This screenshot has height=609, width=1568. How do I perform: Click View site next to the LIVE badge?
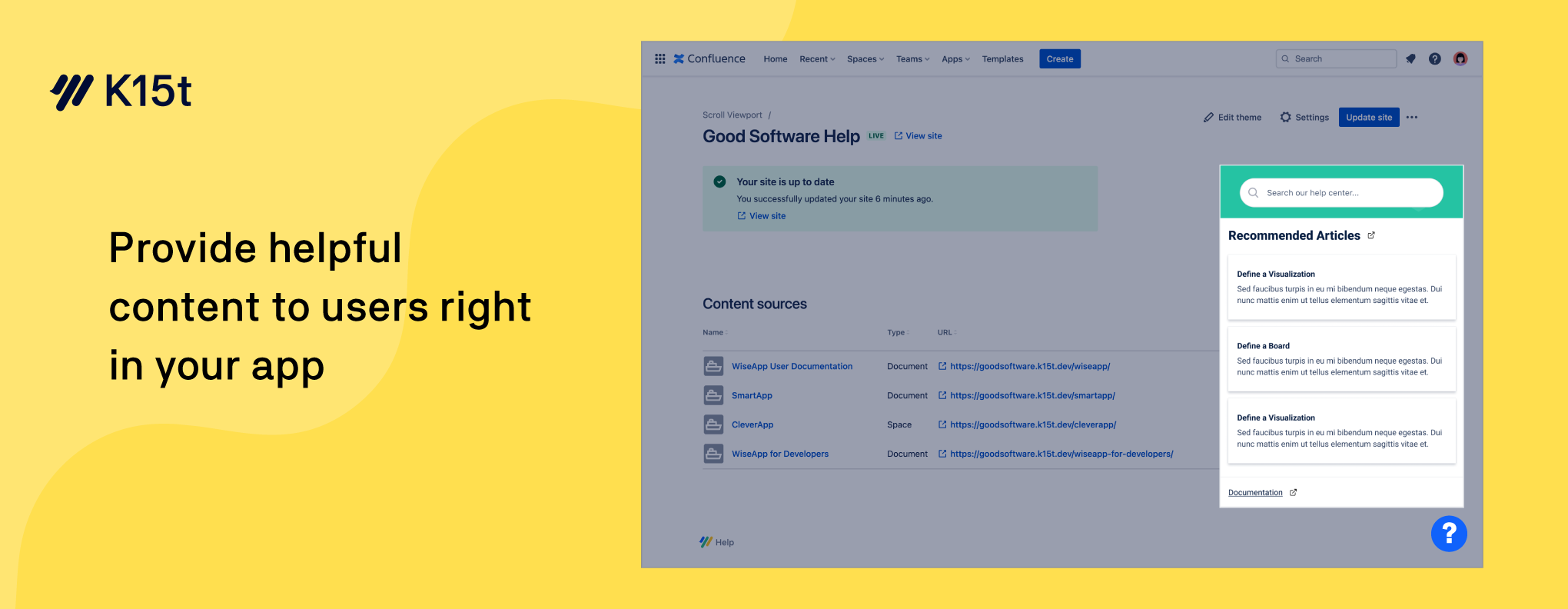tap(918, 136)
